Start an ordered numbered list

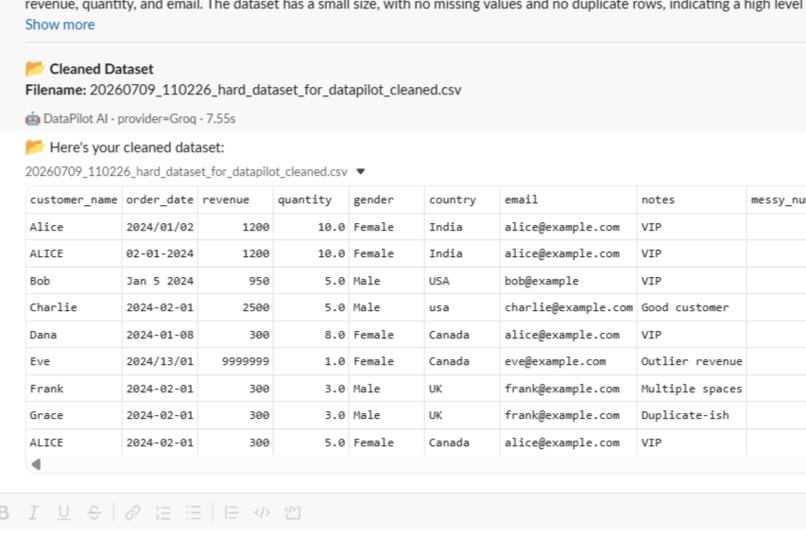pos(163,512)
